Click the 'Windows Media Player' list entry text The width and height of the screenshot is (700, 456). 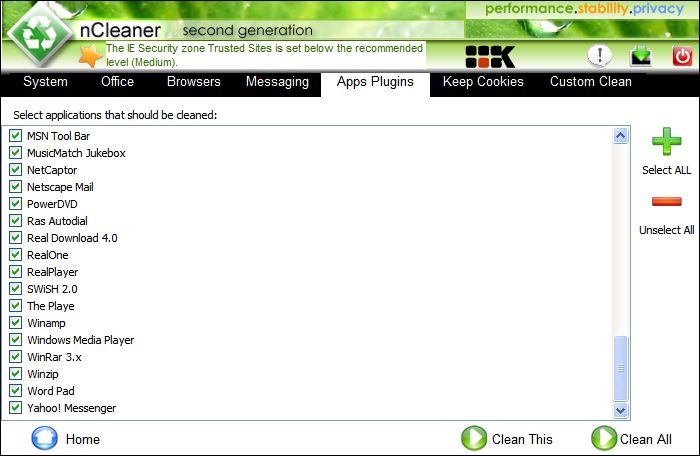[81, 340]
